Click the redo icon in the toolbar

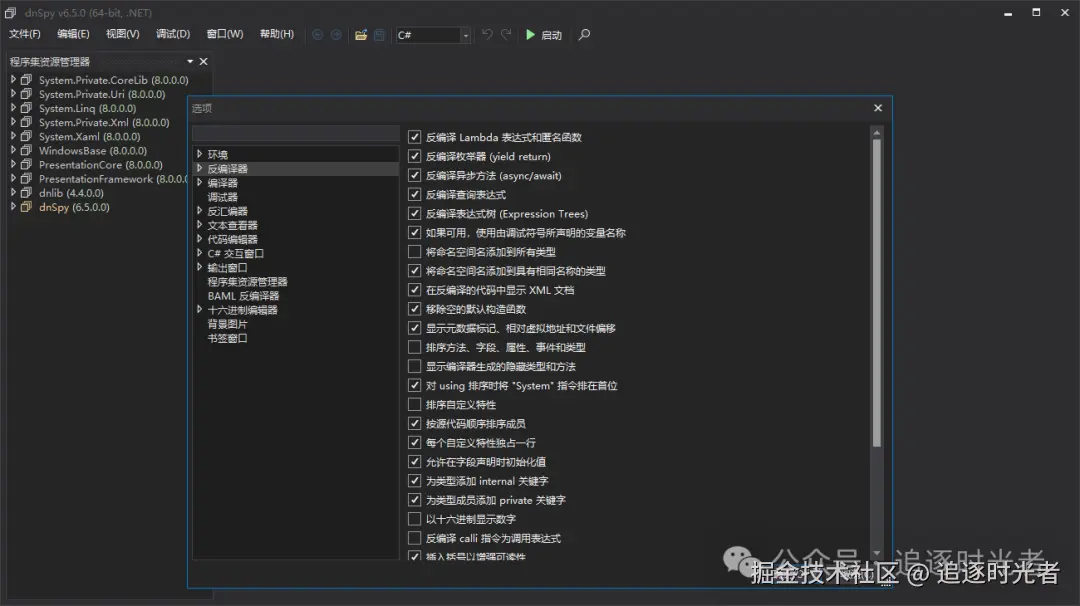pos(507,34)
